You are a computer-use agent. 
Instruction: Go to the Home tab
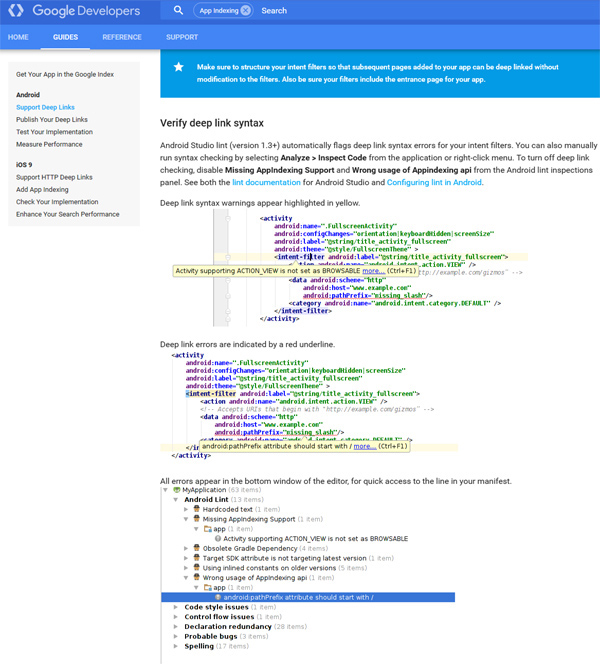18,37
